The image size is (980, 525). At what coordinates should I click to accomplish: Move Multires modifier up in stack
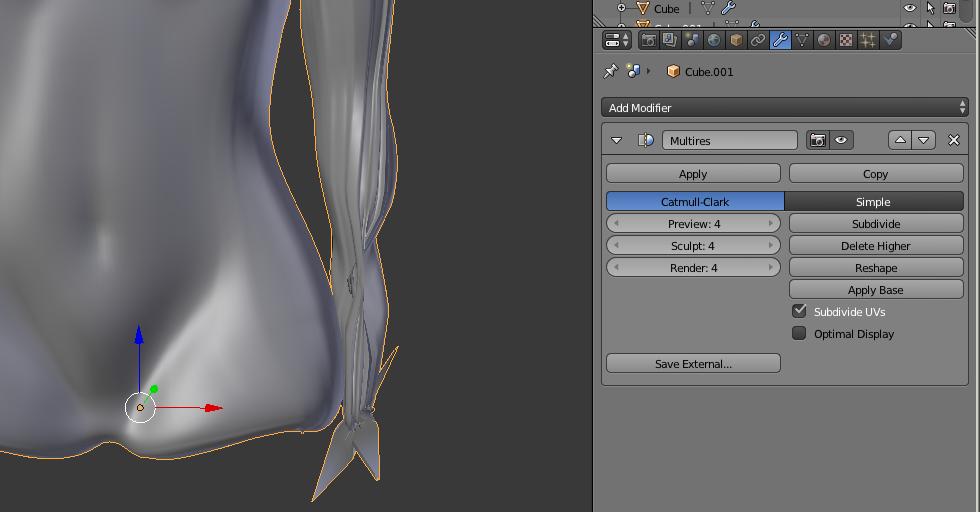[900, 141]
